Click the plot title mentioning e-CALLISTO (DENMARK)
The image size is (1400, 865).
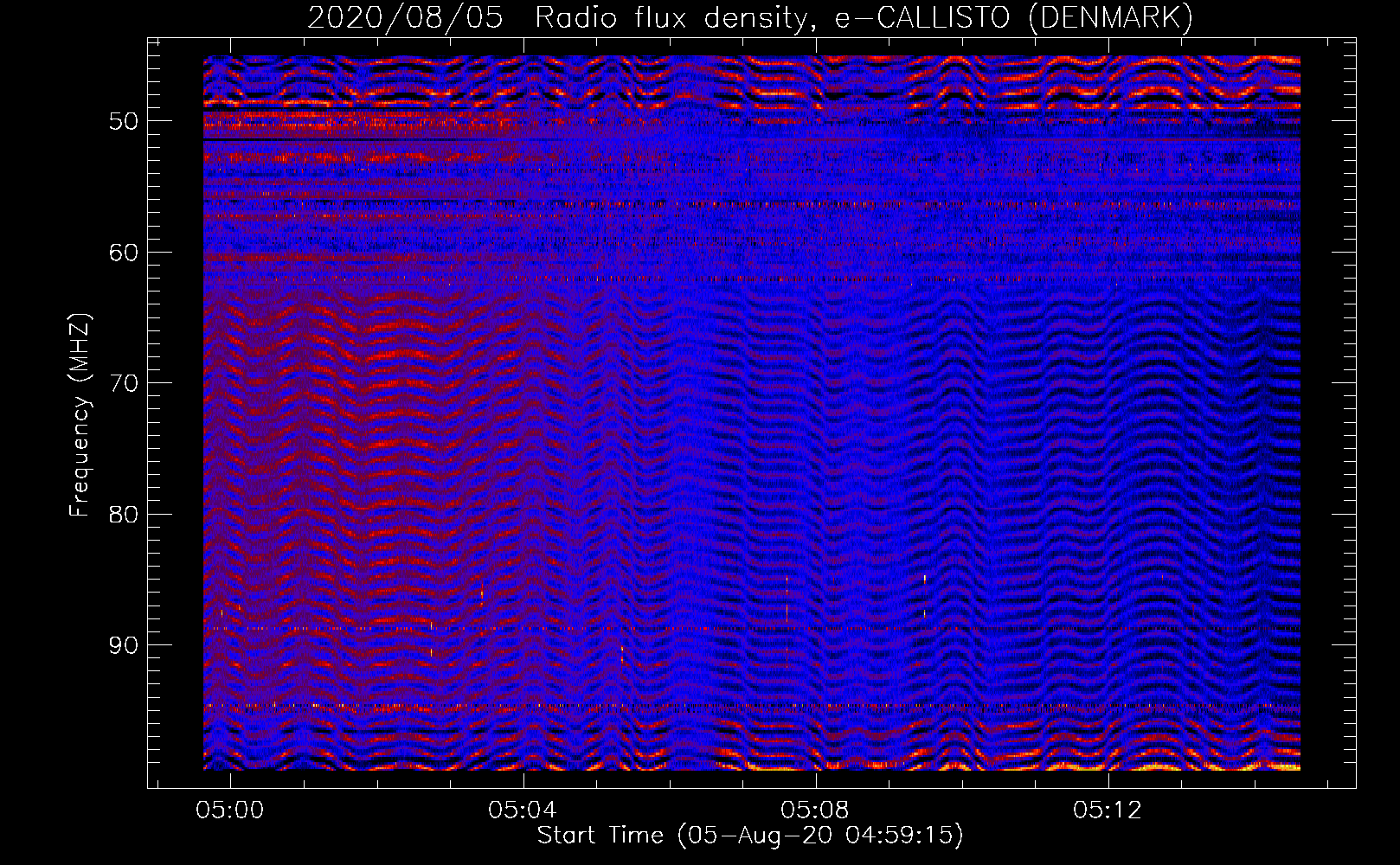coord(750,18)
